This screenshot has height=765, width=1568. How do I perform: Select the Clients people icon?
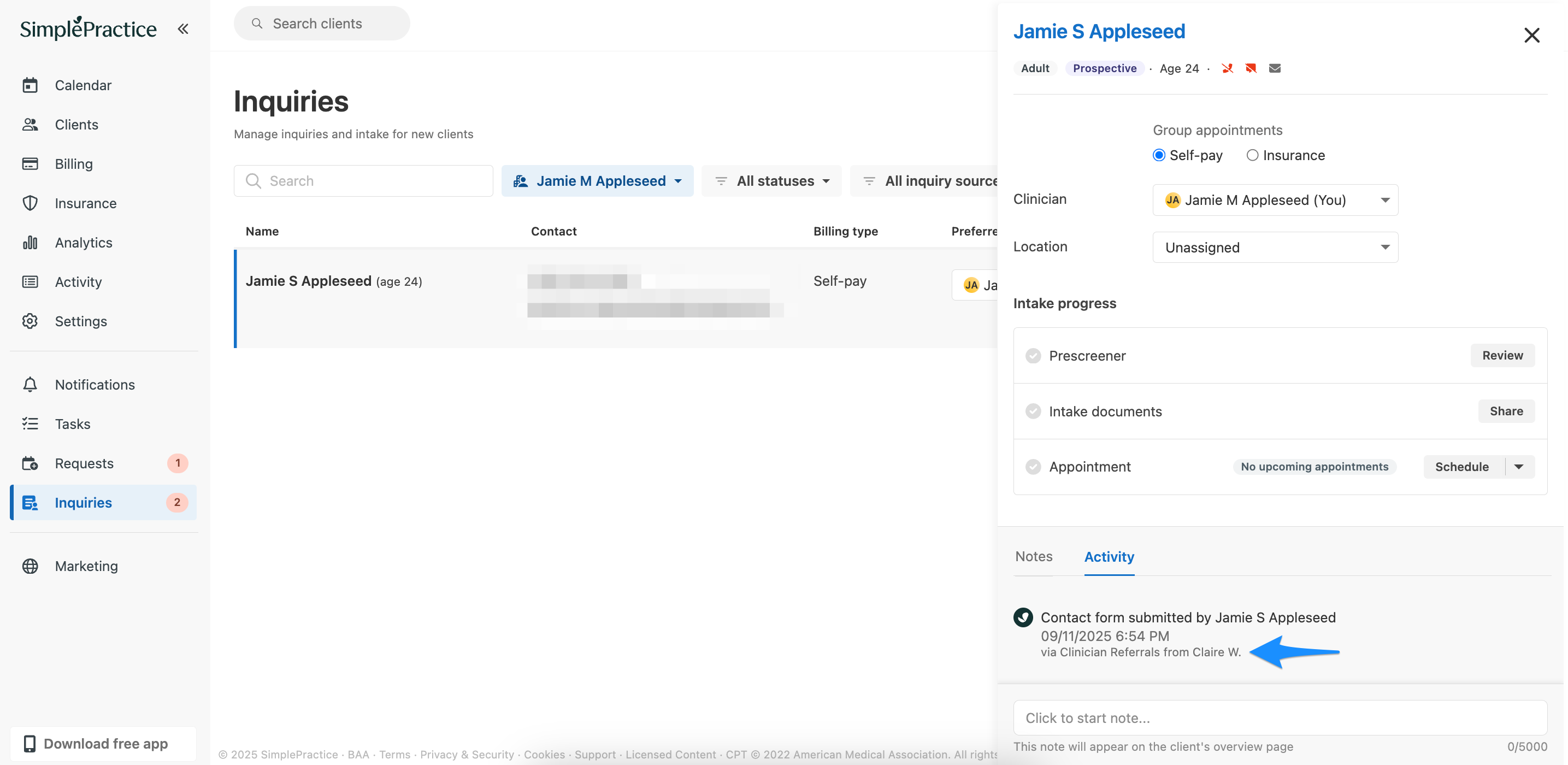tap(30, 124)
